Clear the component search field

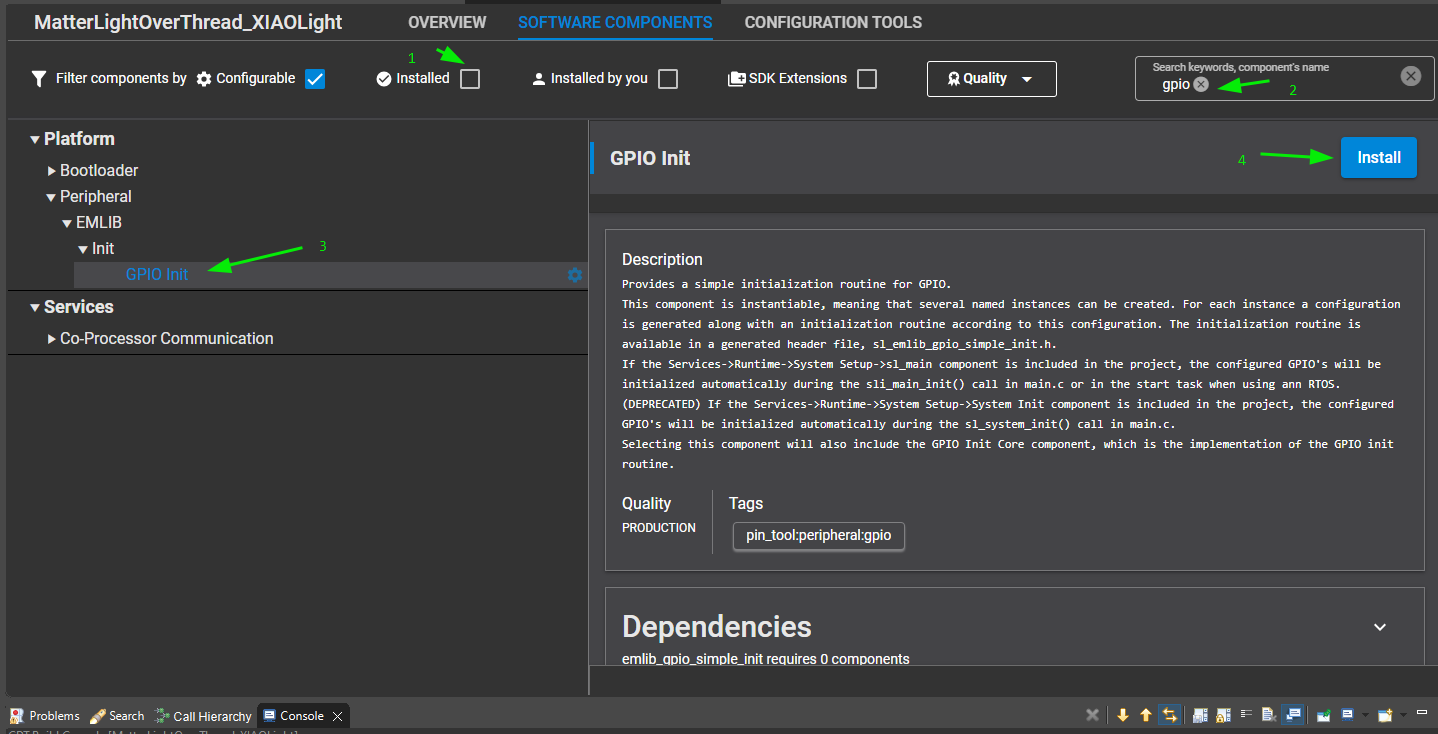(1410, 76)
